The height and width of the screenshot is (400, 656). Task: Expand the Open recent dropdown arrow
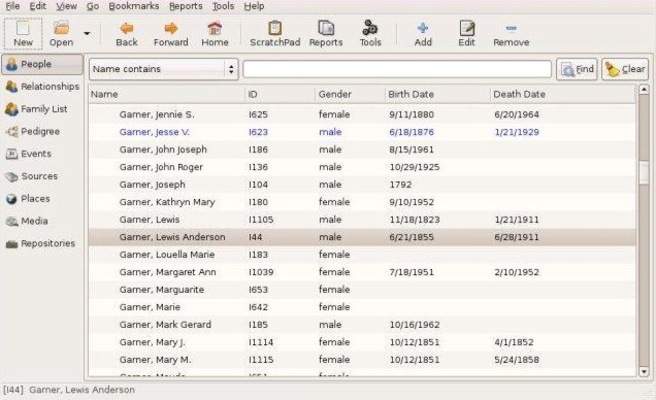[87, 33]
